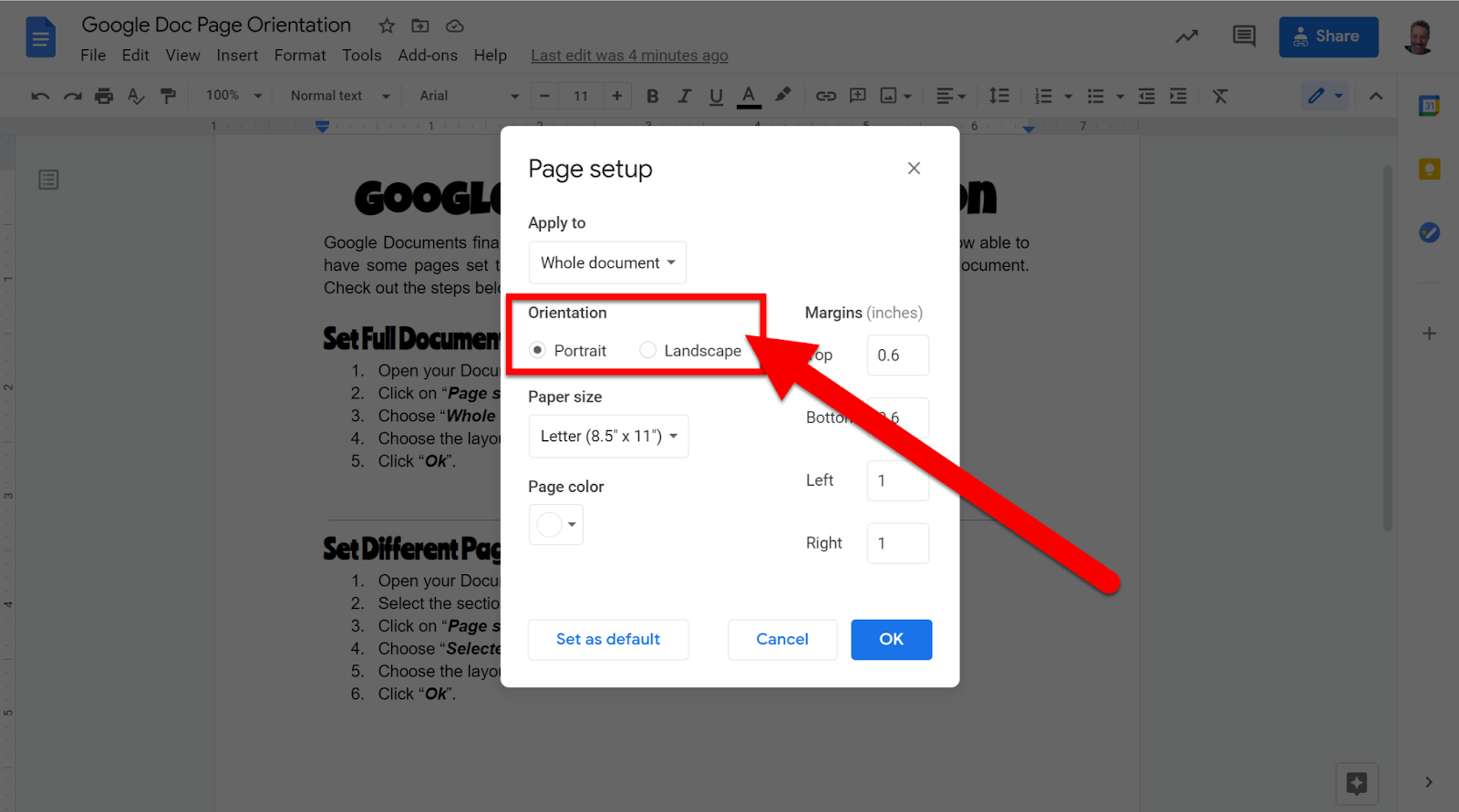Run spell check icon
Screen dimensions: 1459x812
136,96
